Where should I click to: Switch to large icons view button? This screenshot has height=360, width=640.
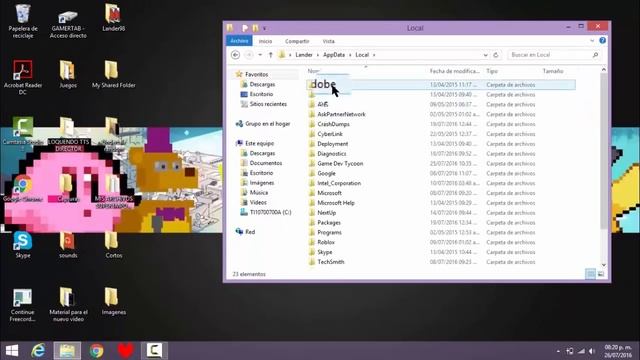601,274
